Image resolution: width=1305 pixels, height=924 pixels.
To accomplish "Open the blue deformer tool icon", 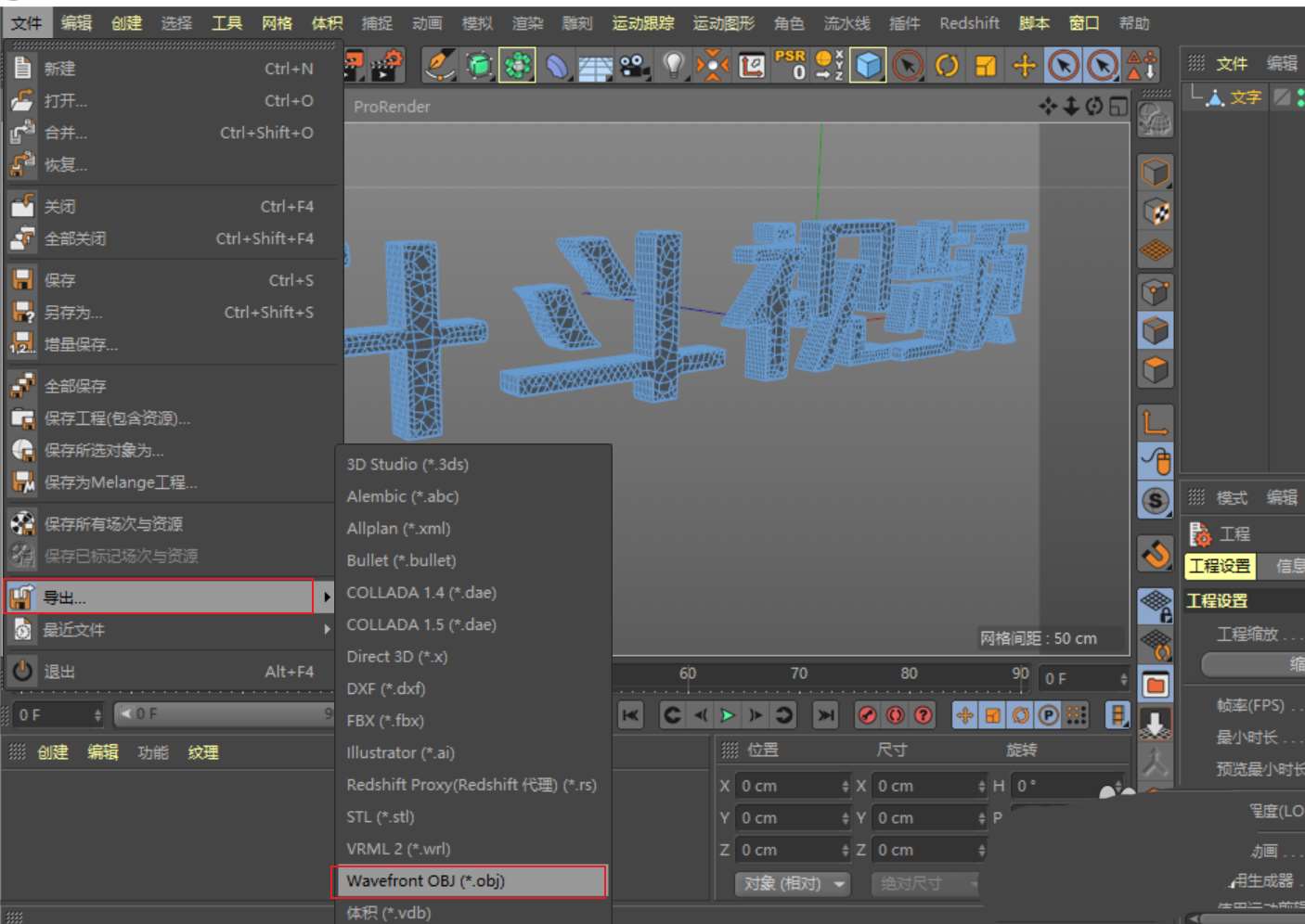I will pos(556,65).
